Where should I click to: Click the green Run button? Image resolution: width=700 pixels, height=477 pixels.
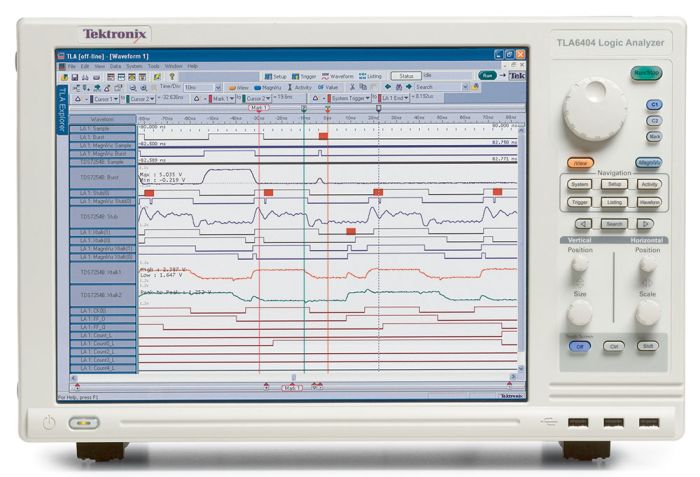coord(487,75)
